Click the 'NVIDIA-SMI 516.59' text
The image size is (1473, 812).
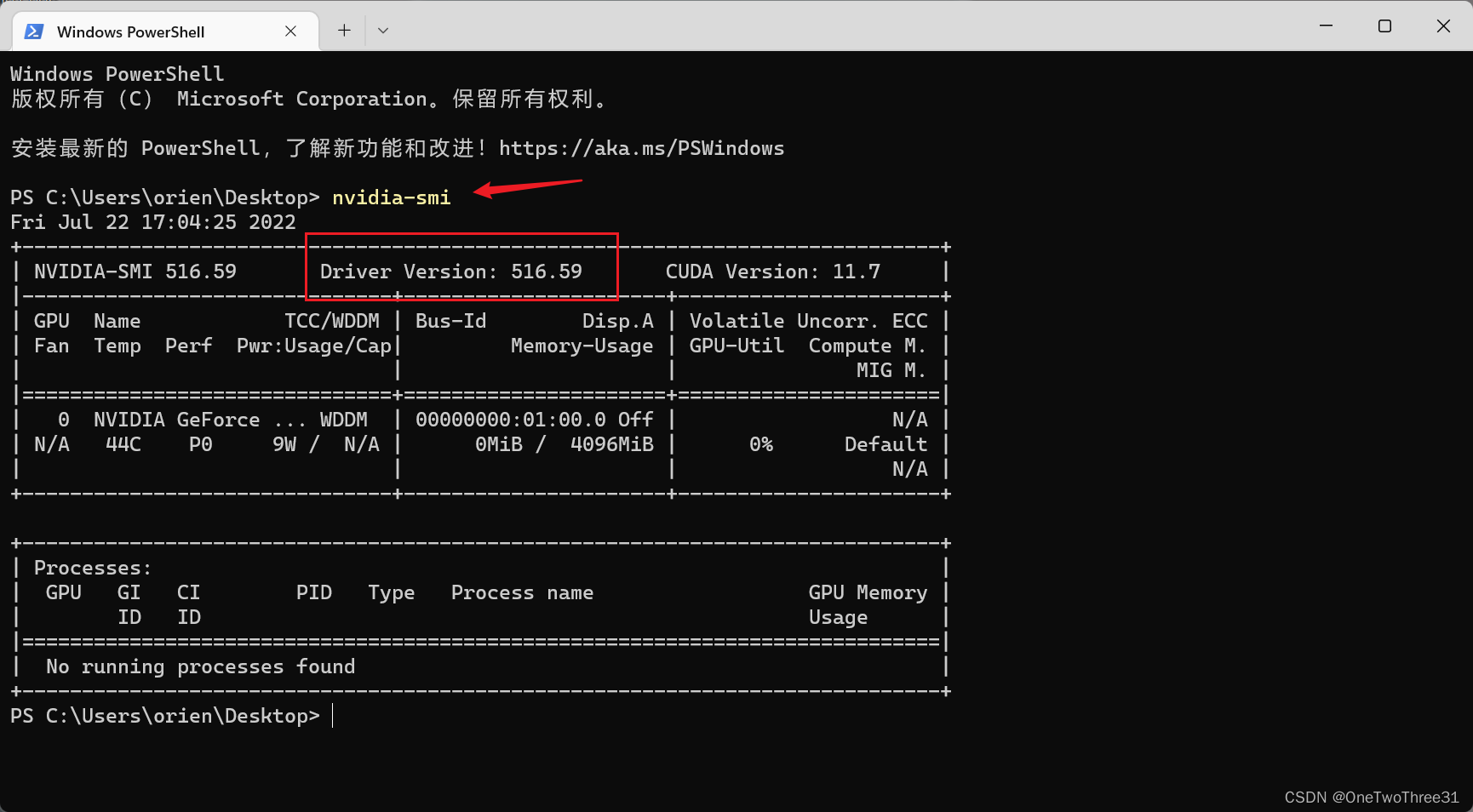[x=135, y=272]
